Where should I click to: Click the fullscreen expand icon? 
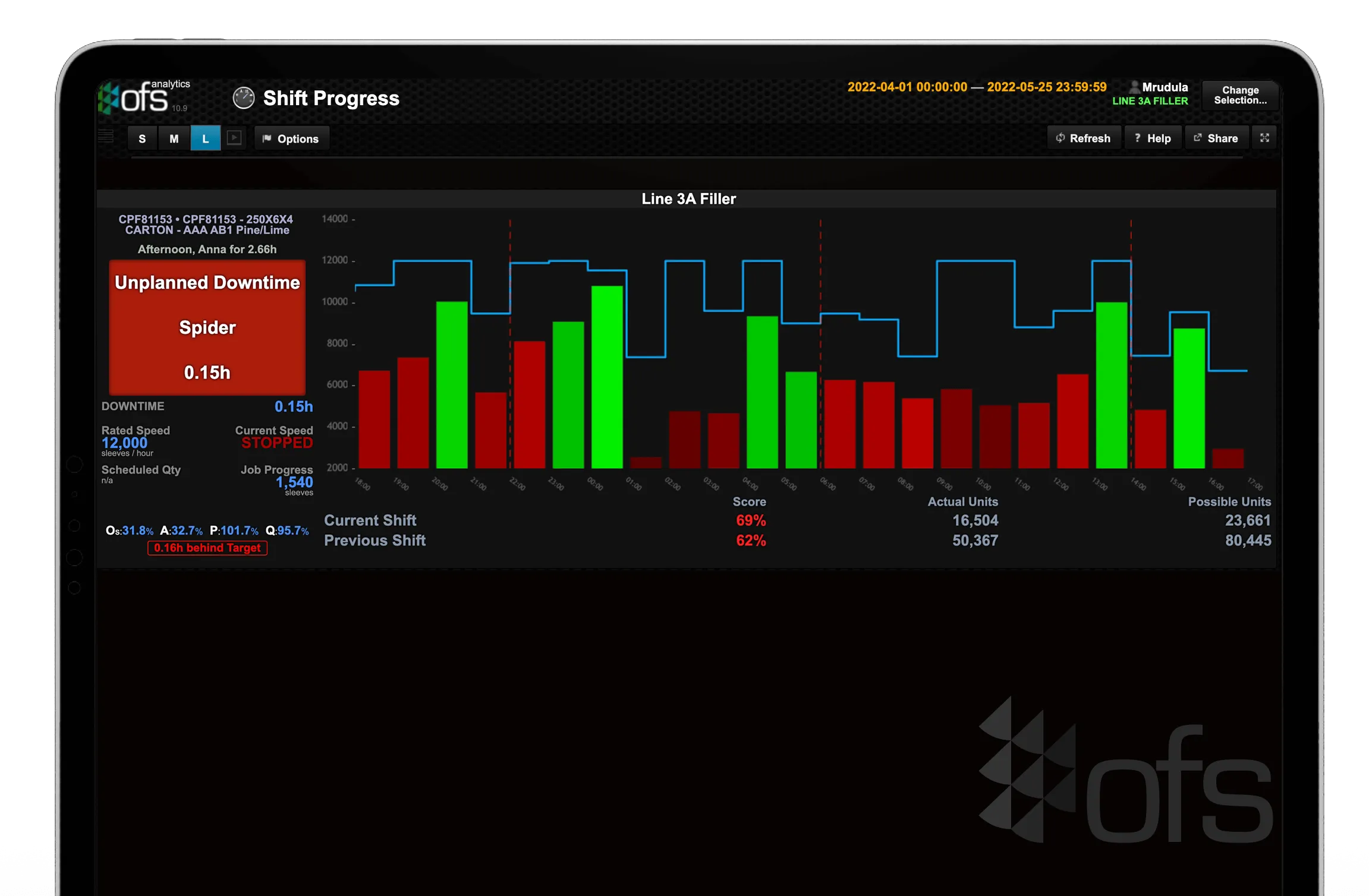pos(1265,137)
